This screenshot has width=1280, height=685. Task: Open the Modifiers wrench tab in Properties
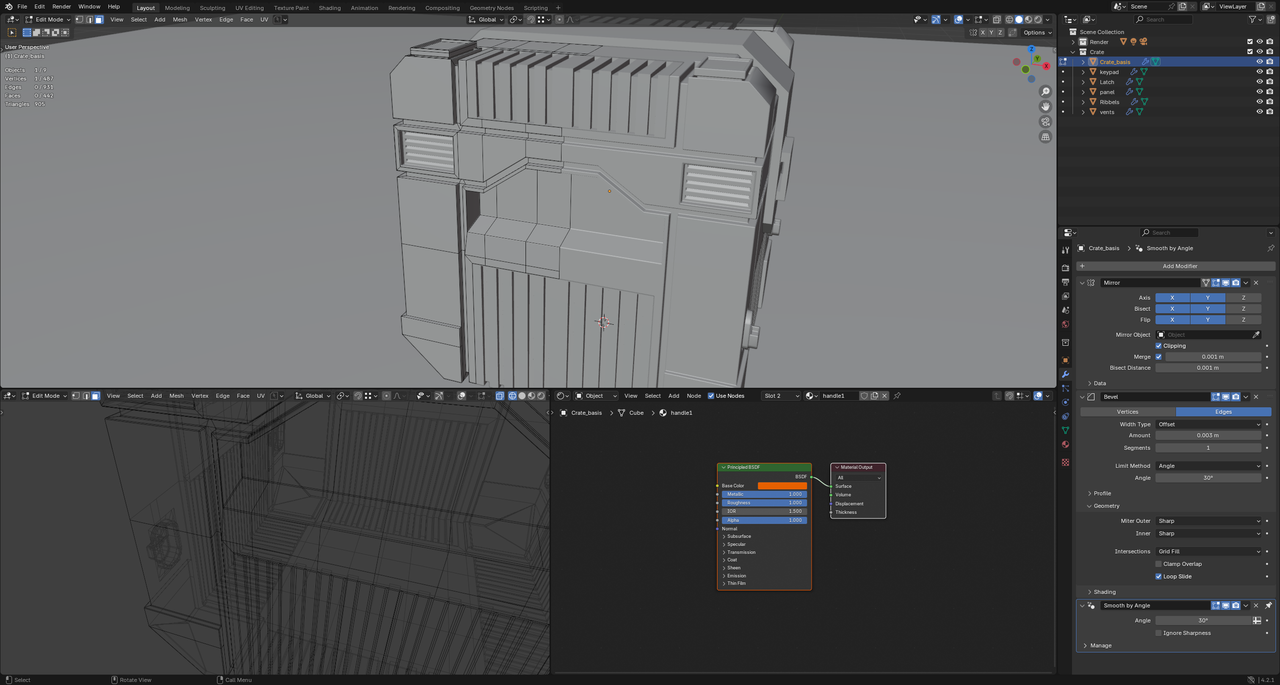pos(1065,375)
